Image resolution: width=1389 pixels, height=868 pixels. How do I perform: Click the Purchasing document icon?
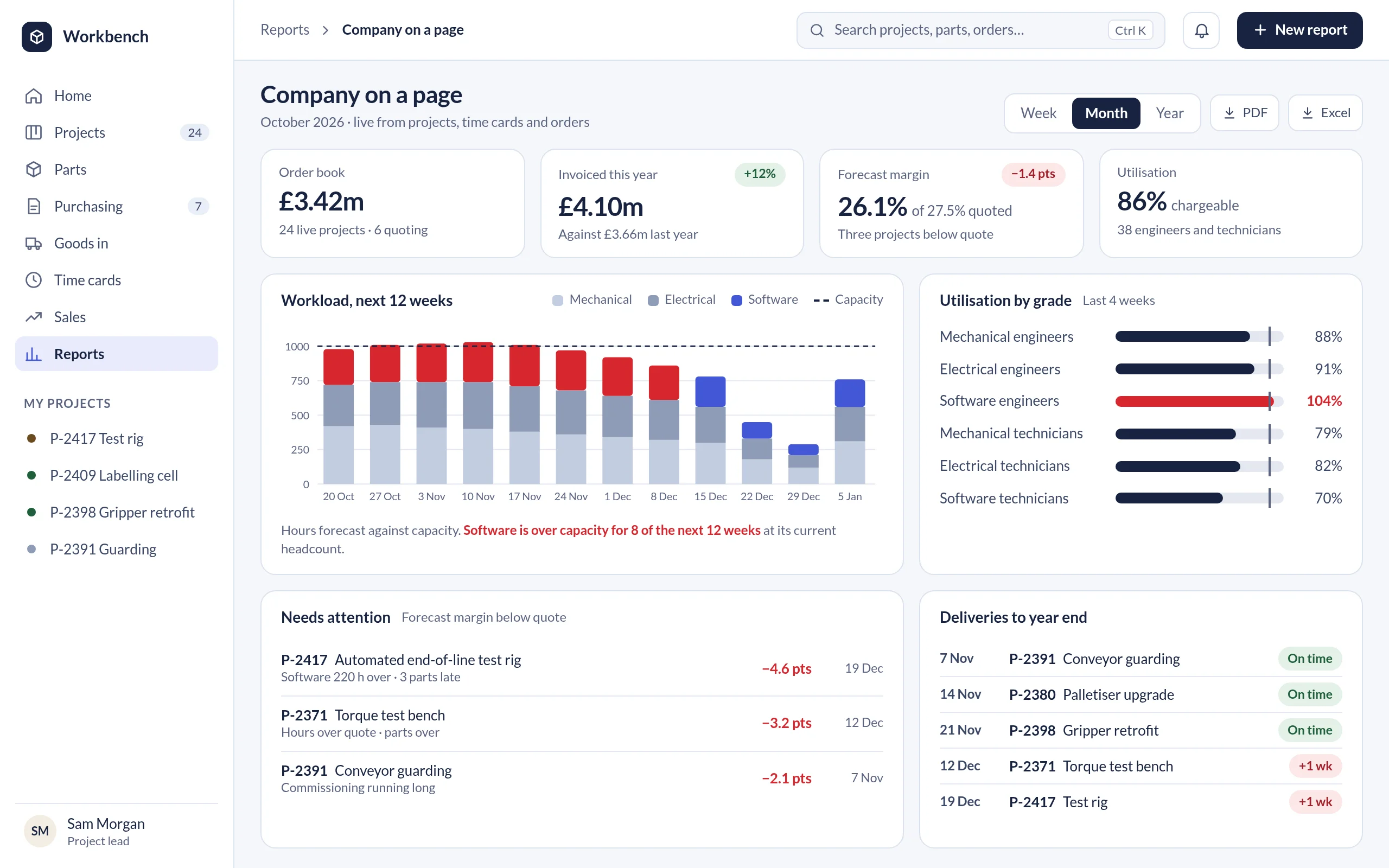tap(34, 206)
